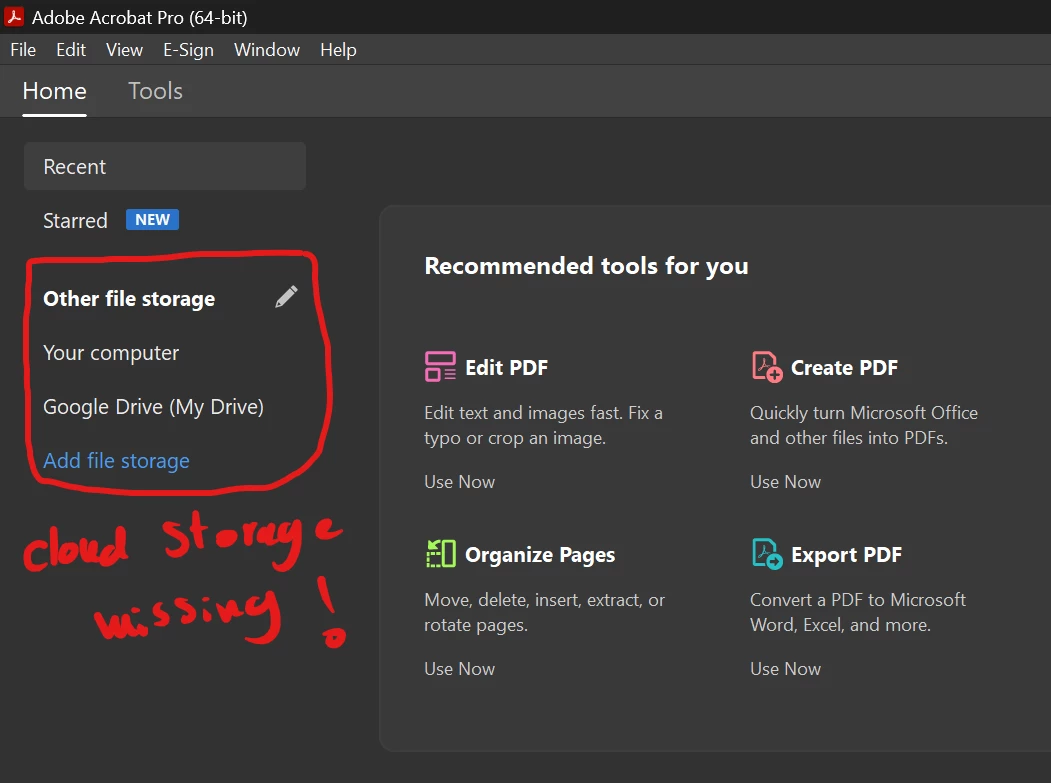The width and height of the screenshot is (1051, 783).
Task: Click Use Now under Create PDF
Action: [786, 482]
